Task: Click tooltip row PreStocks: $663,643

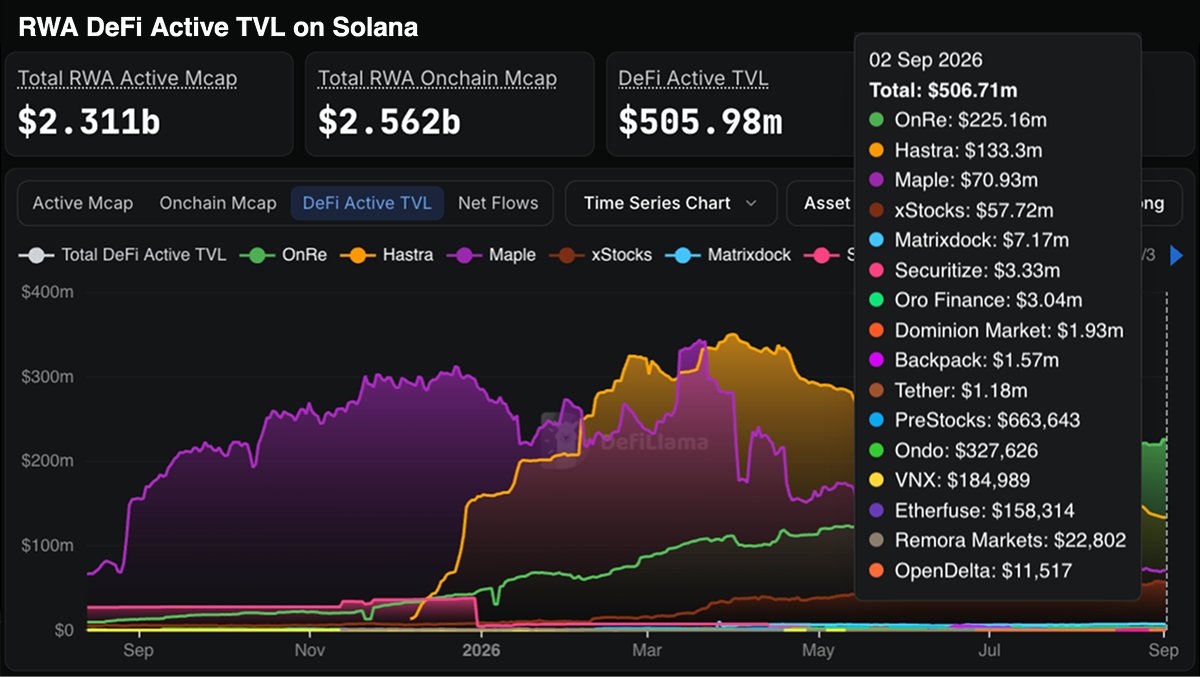Action: tap(973, 420)
